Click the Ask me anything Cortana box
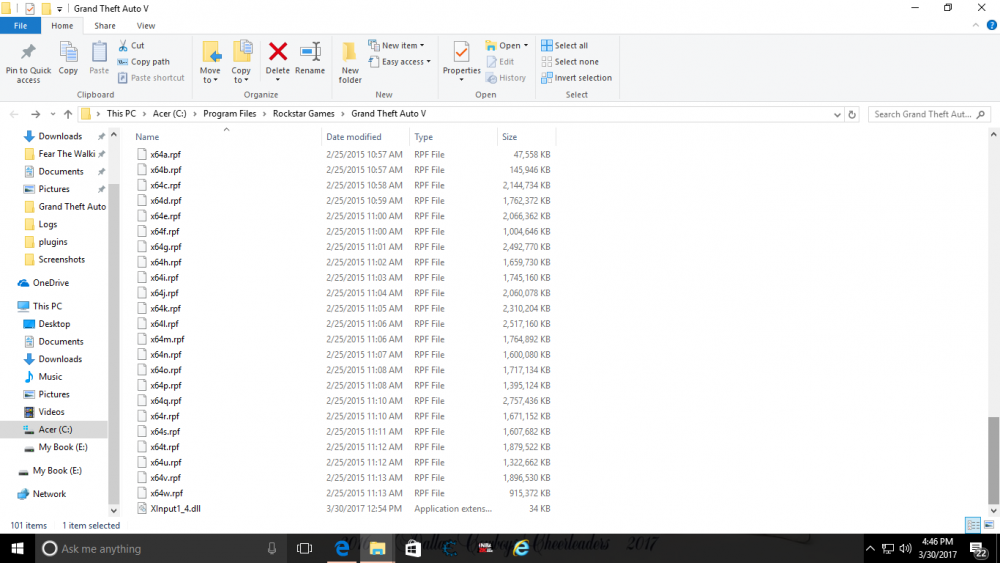Viewport: 1000px width, 563px height. tap(159, 548)
